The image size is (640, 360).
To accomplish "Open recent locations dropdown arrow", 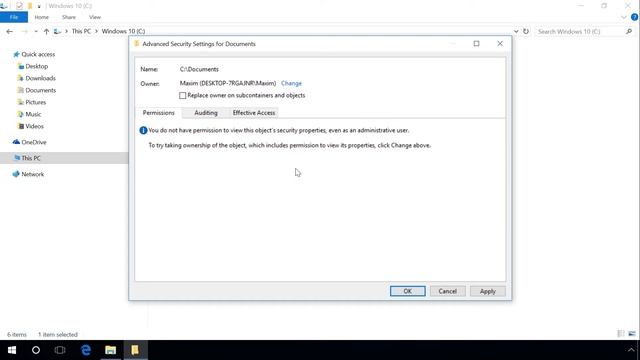I will (x=36, y=31).
